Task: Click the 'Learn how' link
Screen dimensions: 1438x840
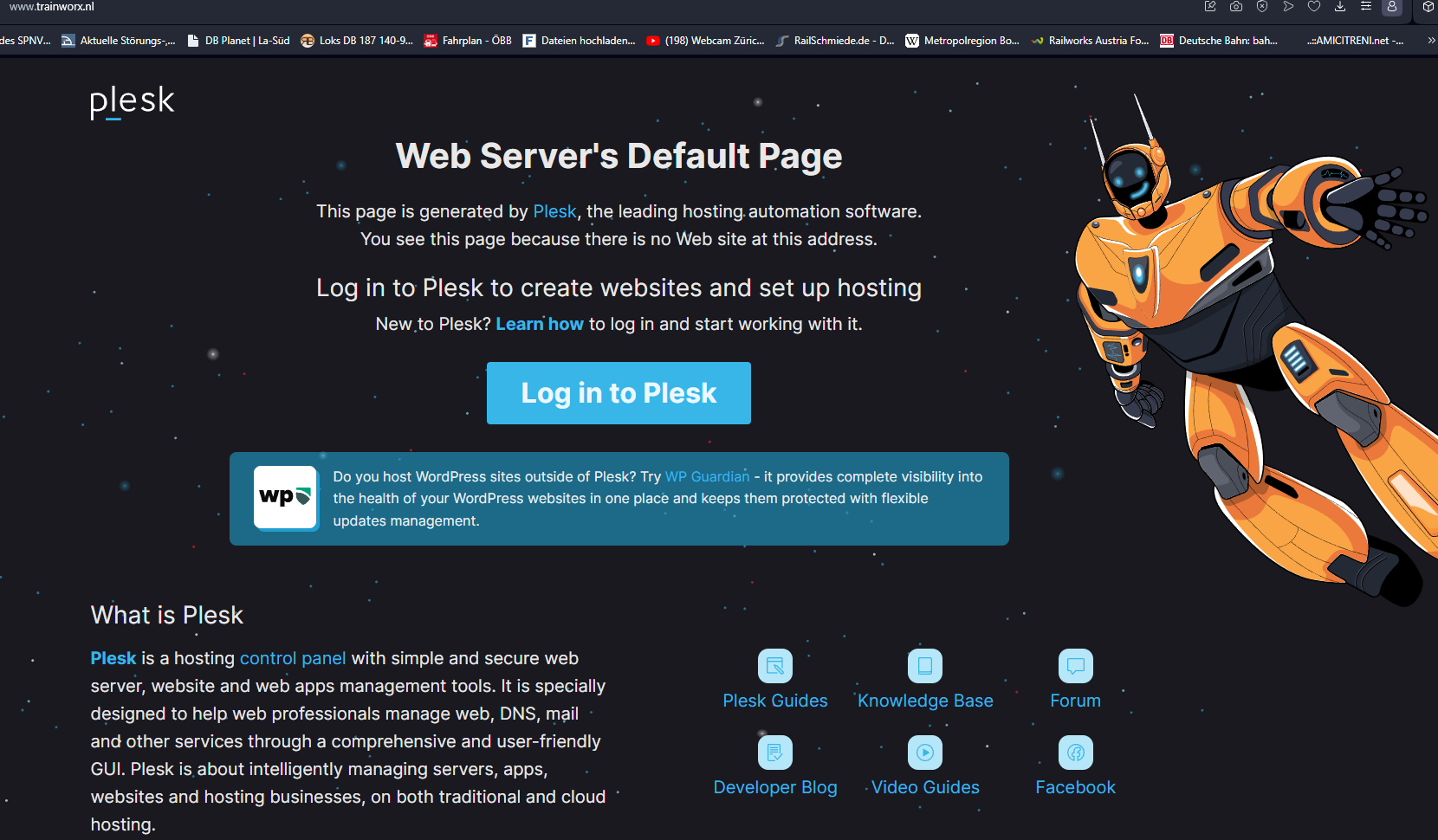Action: tap(540, 324)
